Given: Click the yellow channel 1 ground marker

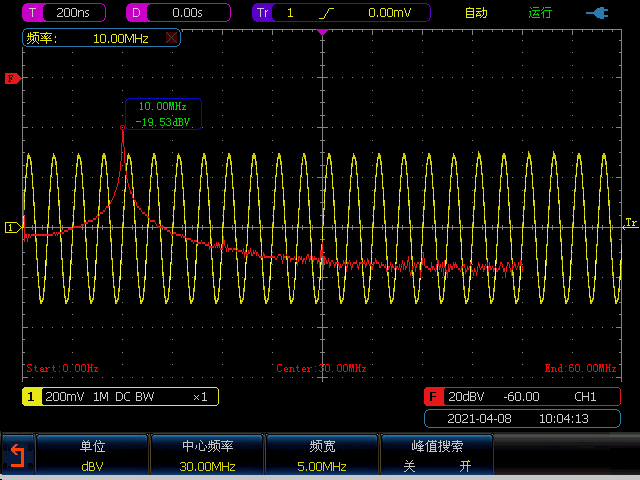Looking at the screenshot, I should point(12,228).
